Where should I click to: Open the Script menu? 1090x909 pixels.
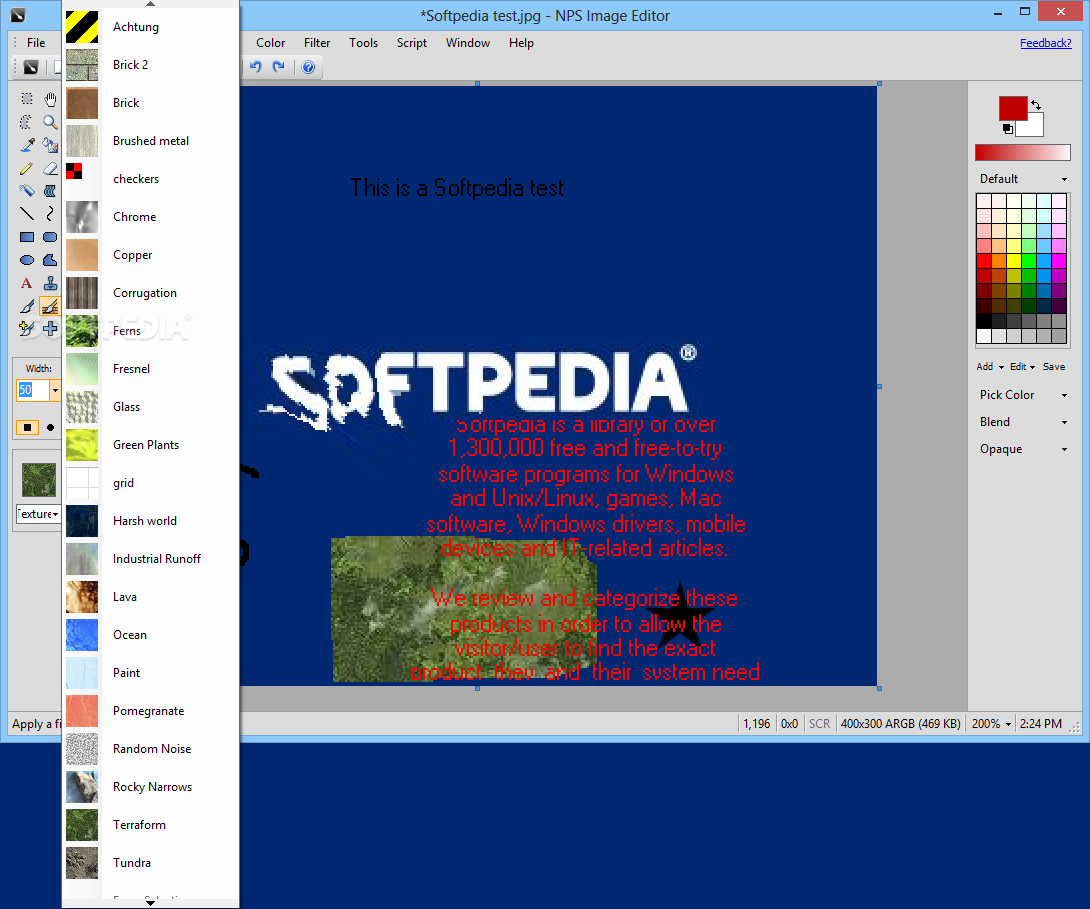(x=412, y=42)
